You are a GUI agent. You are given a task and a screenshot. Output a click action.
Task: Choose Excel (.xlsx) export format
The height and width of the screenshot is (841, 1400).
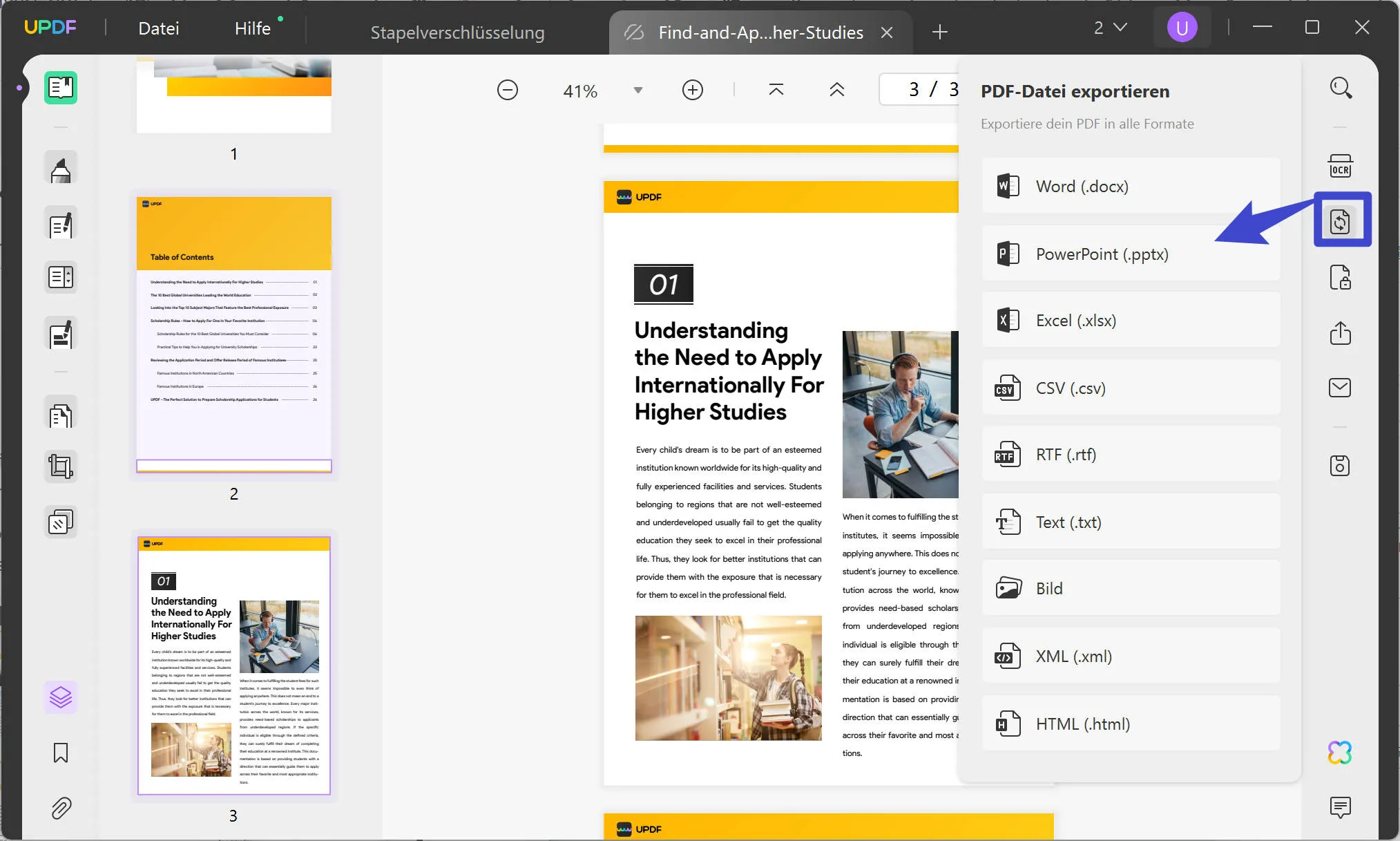[1131, 320]
